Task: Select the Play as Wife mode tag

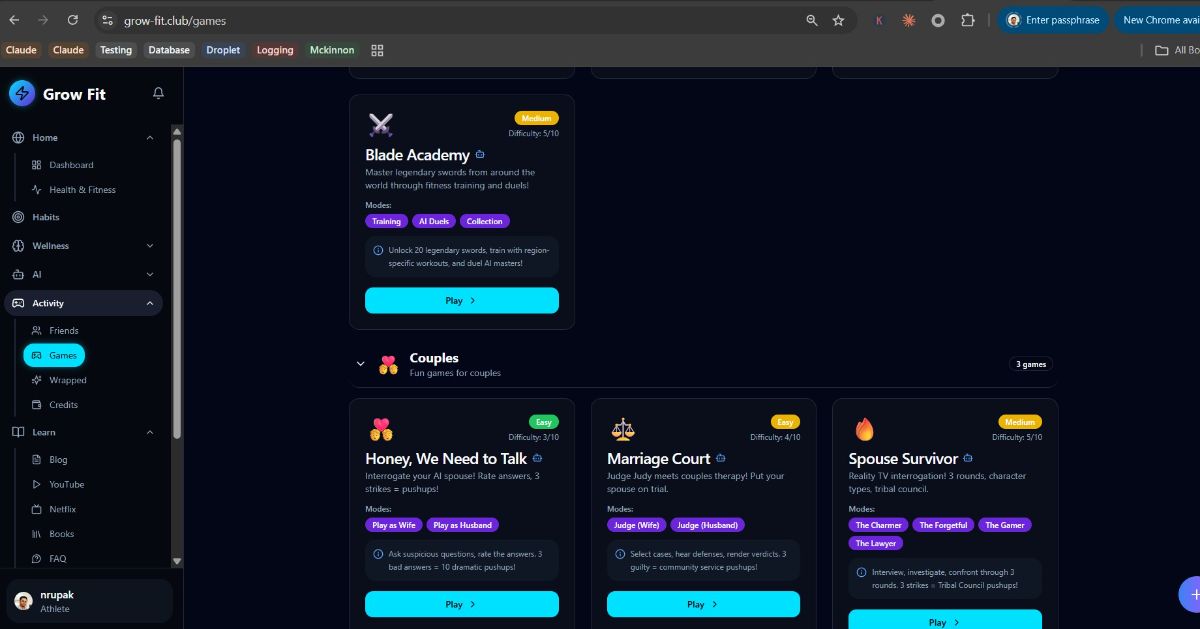Action: point(394,525)
